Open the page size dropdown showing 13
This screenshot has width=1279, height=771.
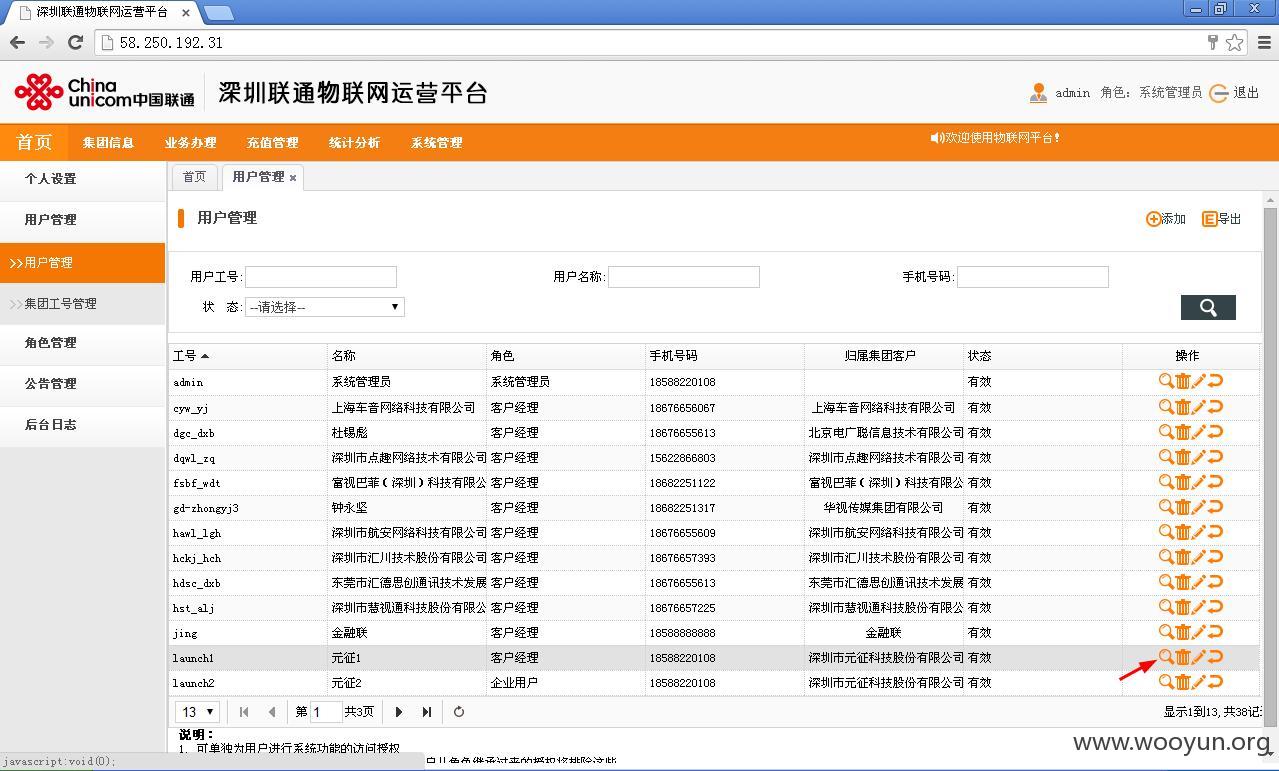(x=197, y=712)
